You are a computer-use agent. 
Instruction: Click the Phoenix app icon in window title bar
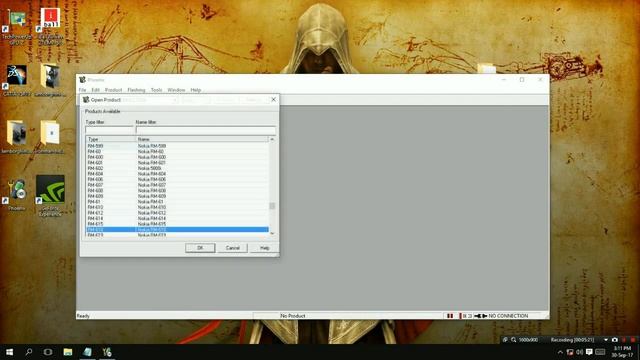(82, 80)
